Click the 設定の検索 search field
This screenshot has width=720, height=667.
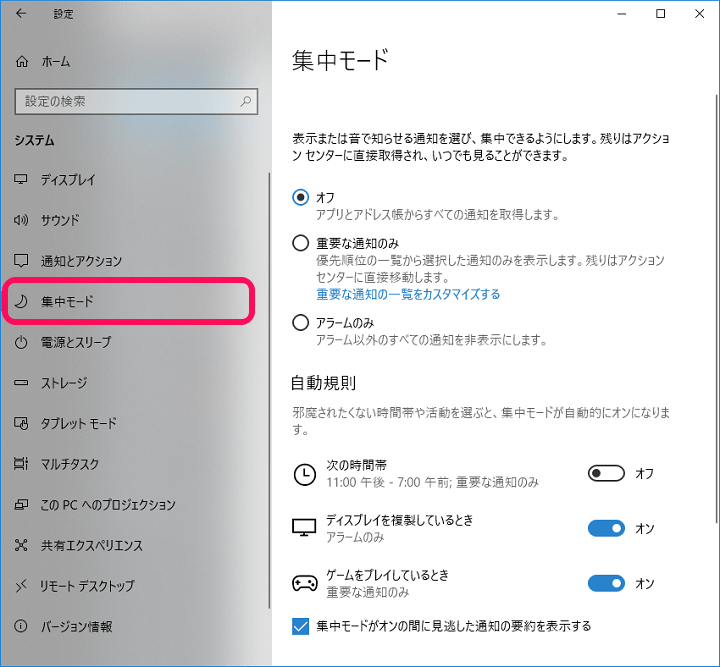point(136,101)
